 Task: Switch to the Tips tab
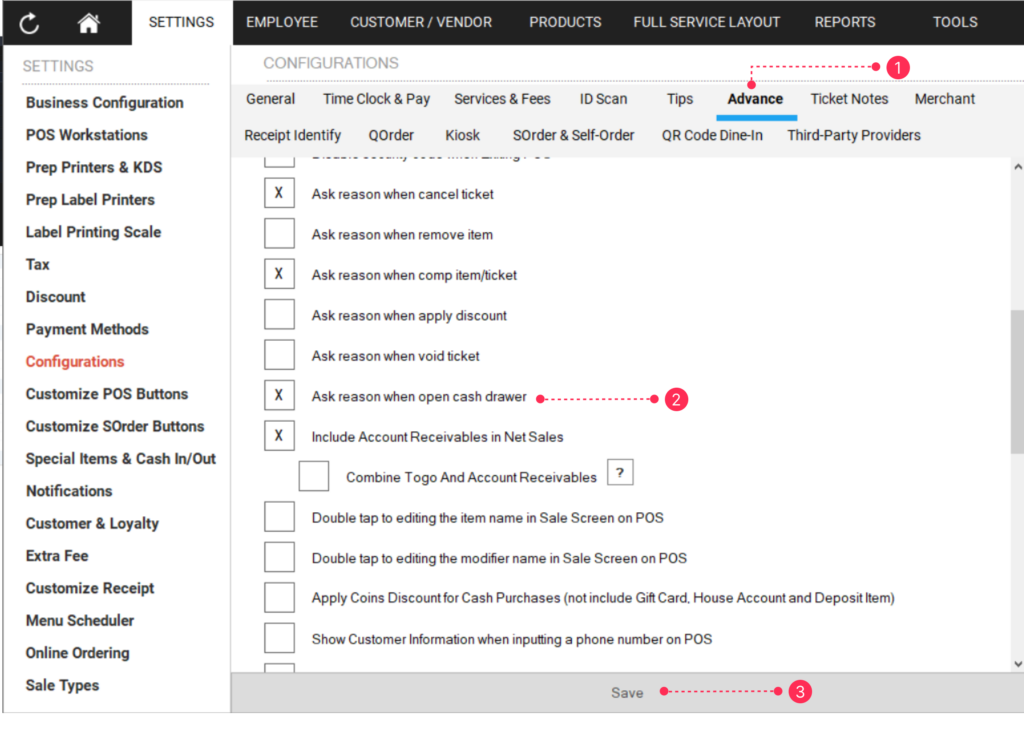680,99
